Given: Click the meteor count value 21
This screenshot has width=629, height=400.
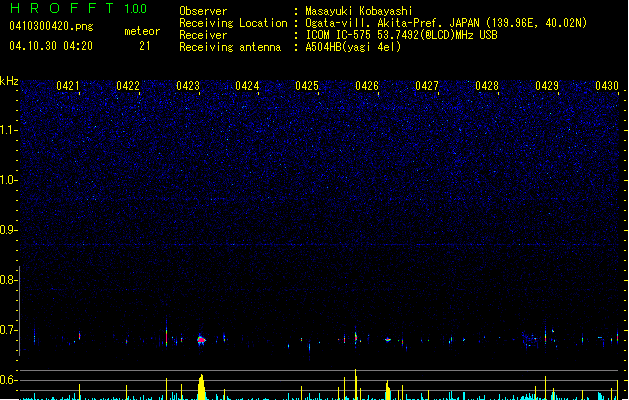Looking at the screenshot, I should tap(144, 46).
